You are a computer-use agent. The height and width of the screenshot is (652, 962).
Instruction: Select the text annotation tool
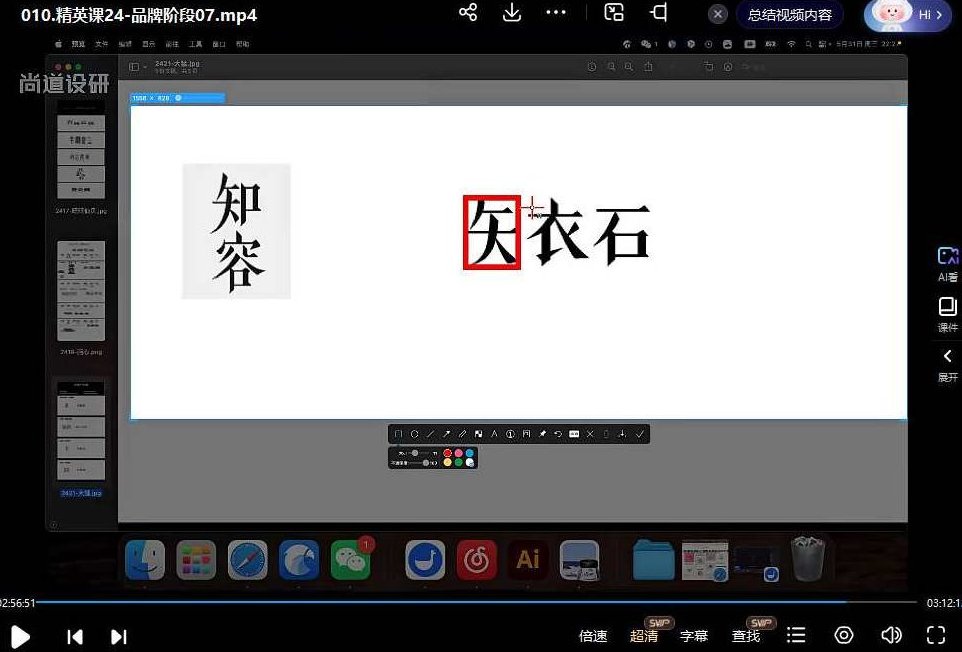494,433
